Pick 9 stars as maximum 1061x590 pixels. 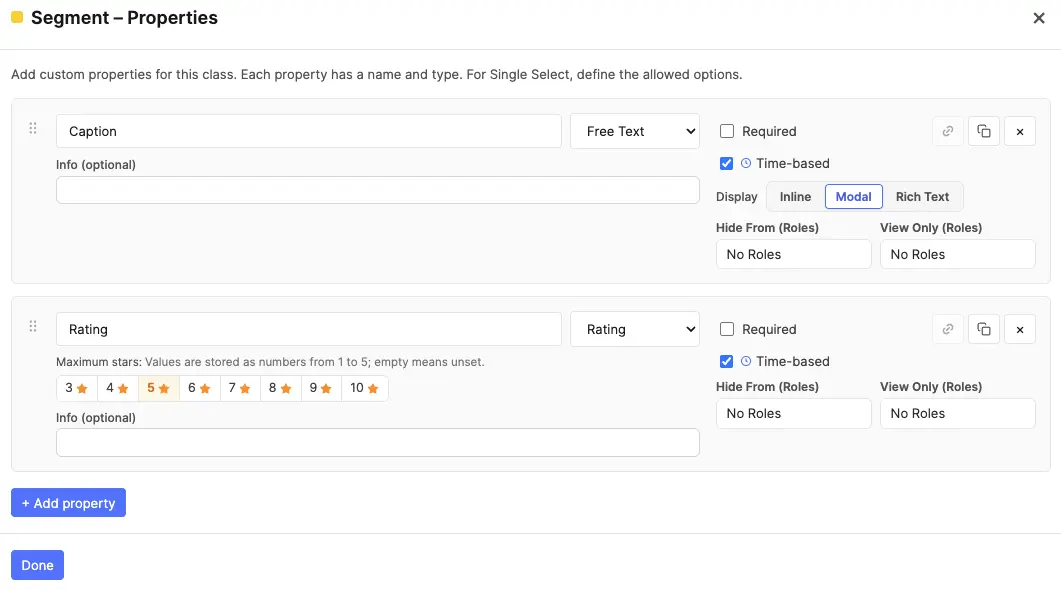coord(321,388)
